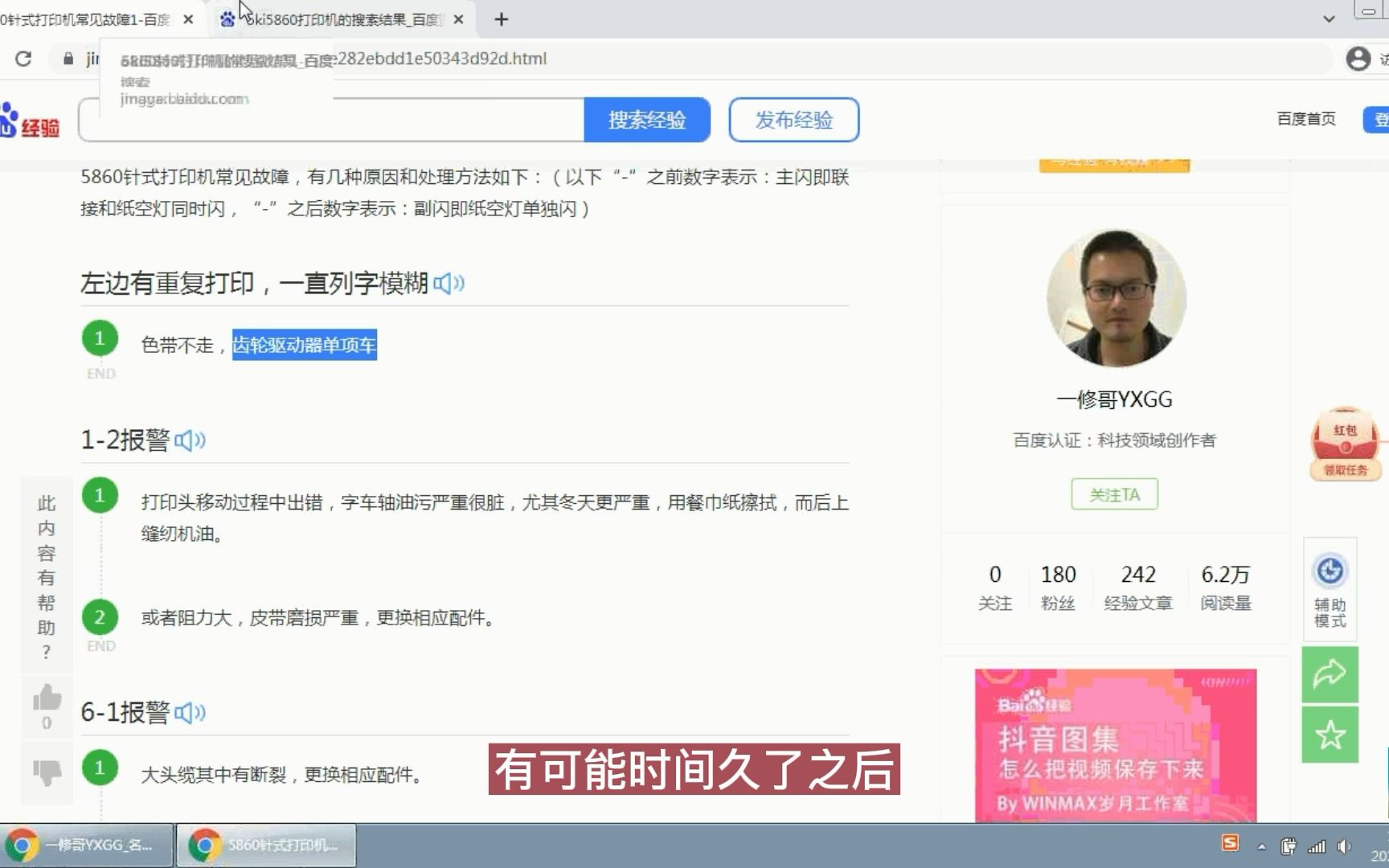Switch to oki5860打印机的搜索结果 tab
This screenshot has height=868, width=1389.
pos(342,19)
